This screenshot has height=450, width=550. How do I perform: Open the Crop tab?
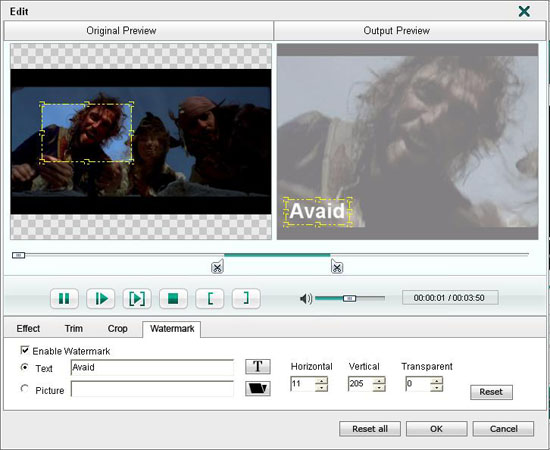point(118,329)
